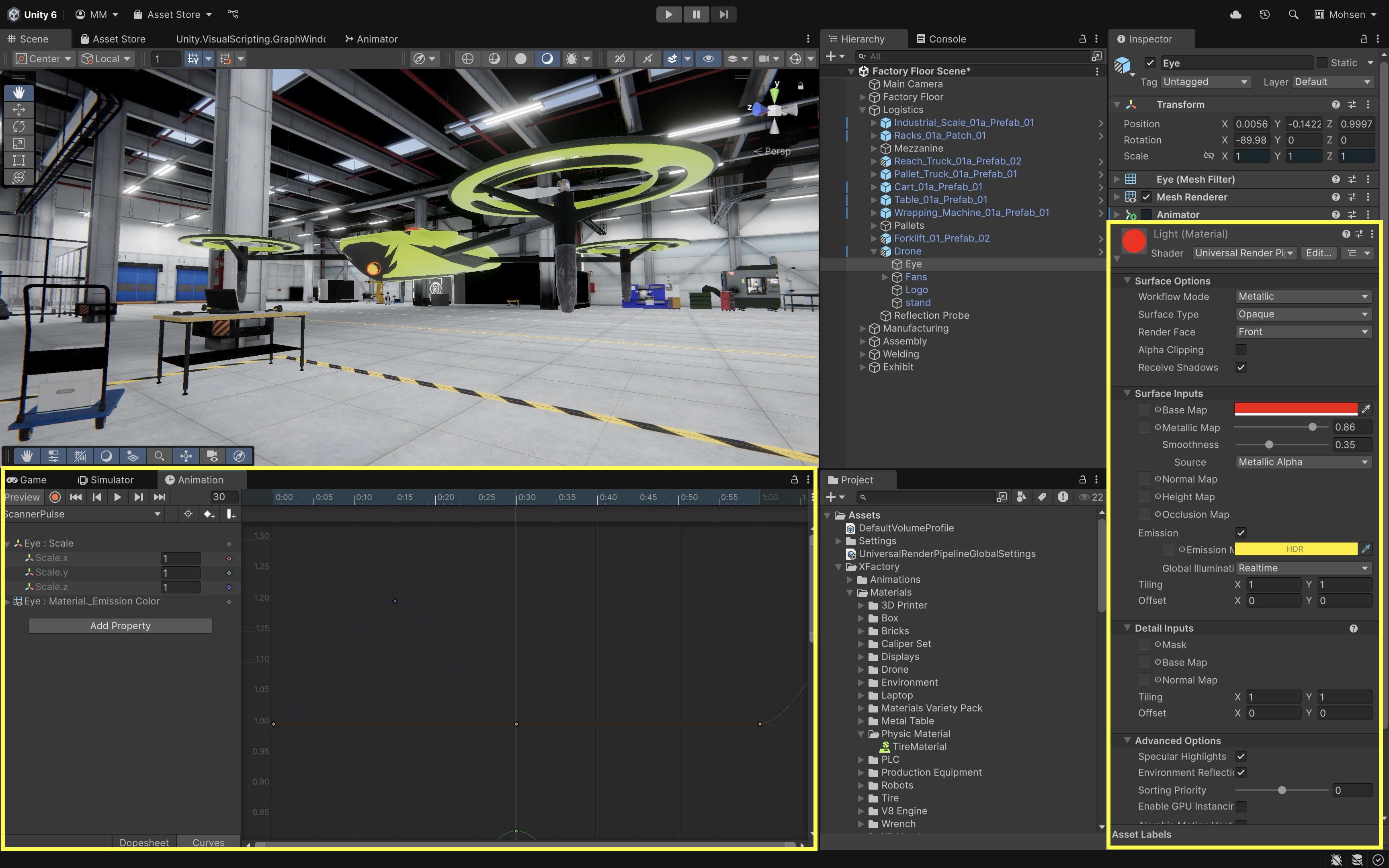Open the Surface Type dropdown
This screenshot has height=868, width=1389.
coord(1302,314)
